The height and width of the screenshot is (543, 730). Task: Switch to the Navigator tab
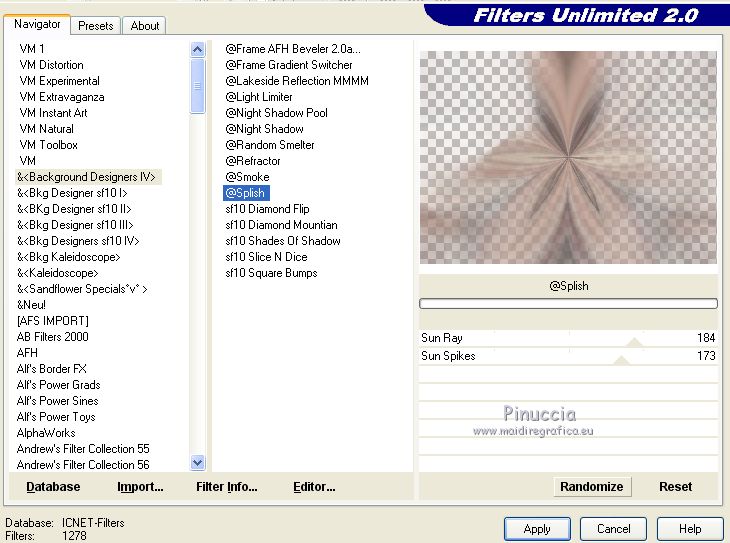[37, 24]
